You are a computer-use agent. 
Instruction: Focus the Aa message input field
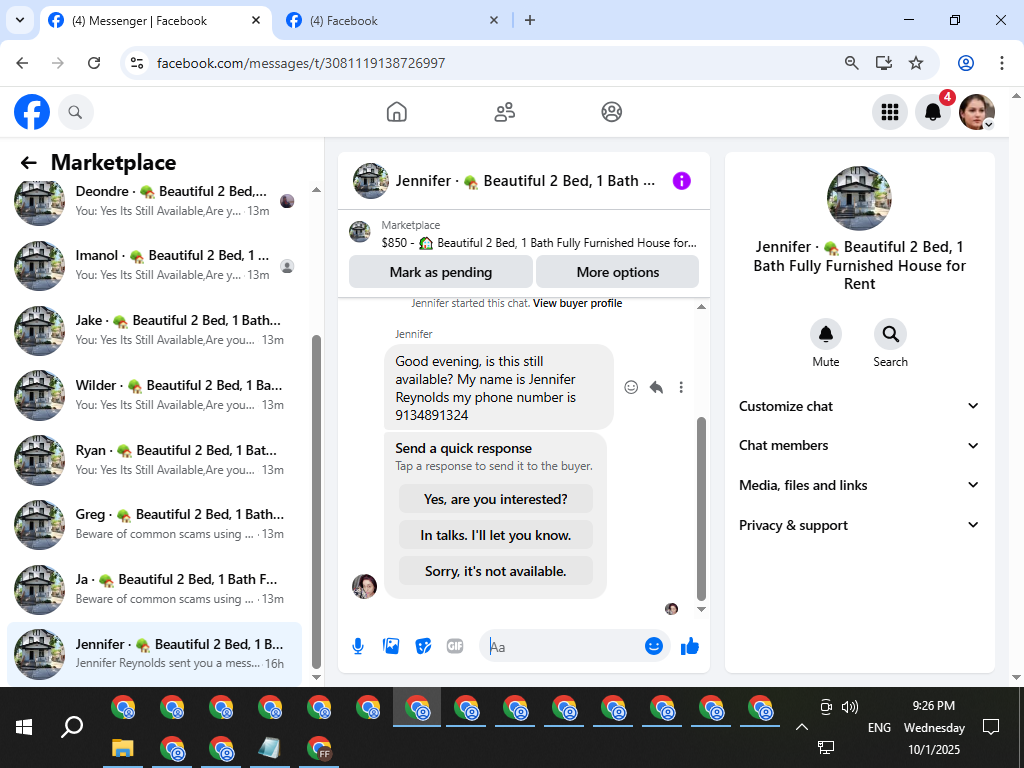click(565, 647)
